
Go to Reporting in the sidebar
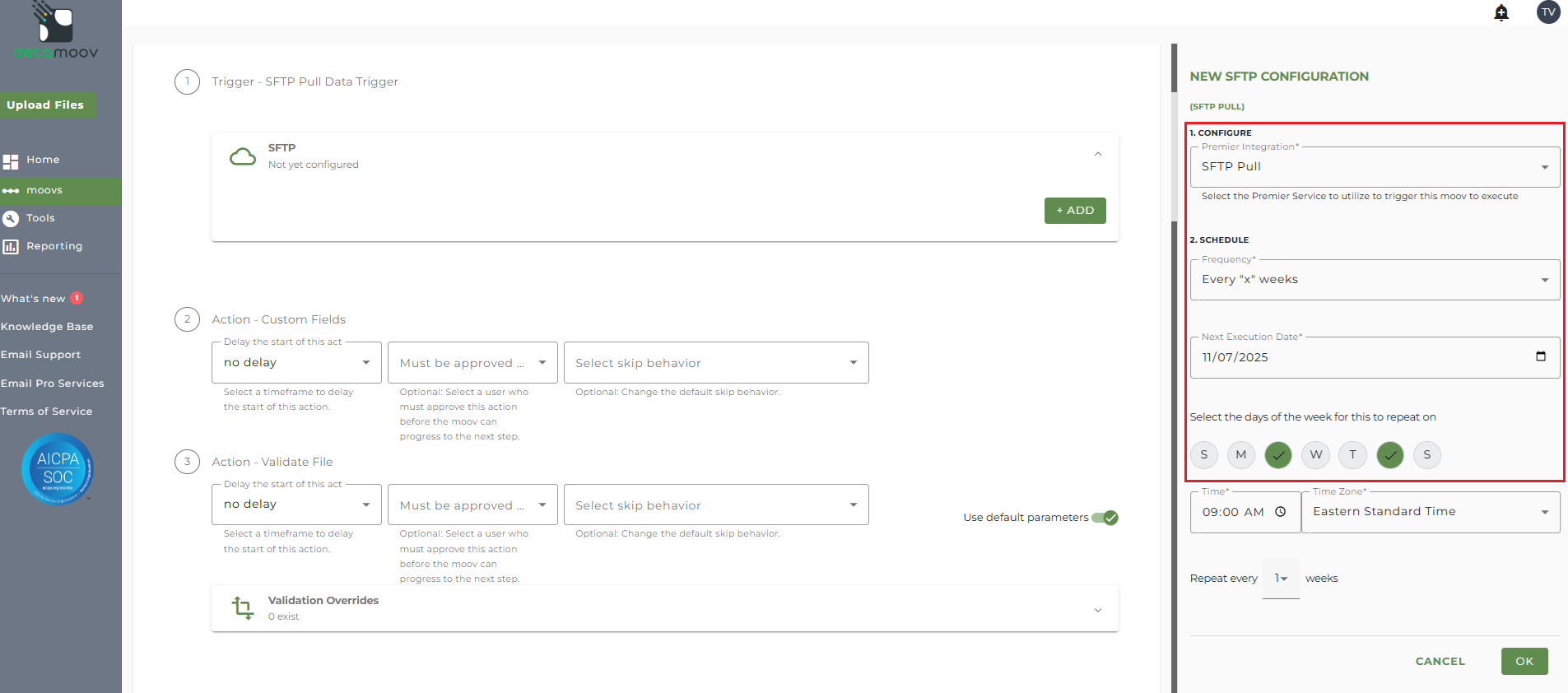tap(54, 246)
